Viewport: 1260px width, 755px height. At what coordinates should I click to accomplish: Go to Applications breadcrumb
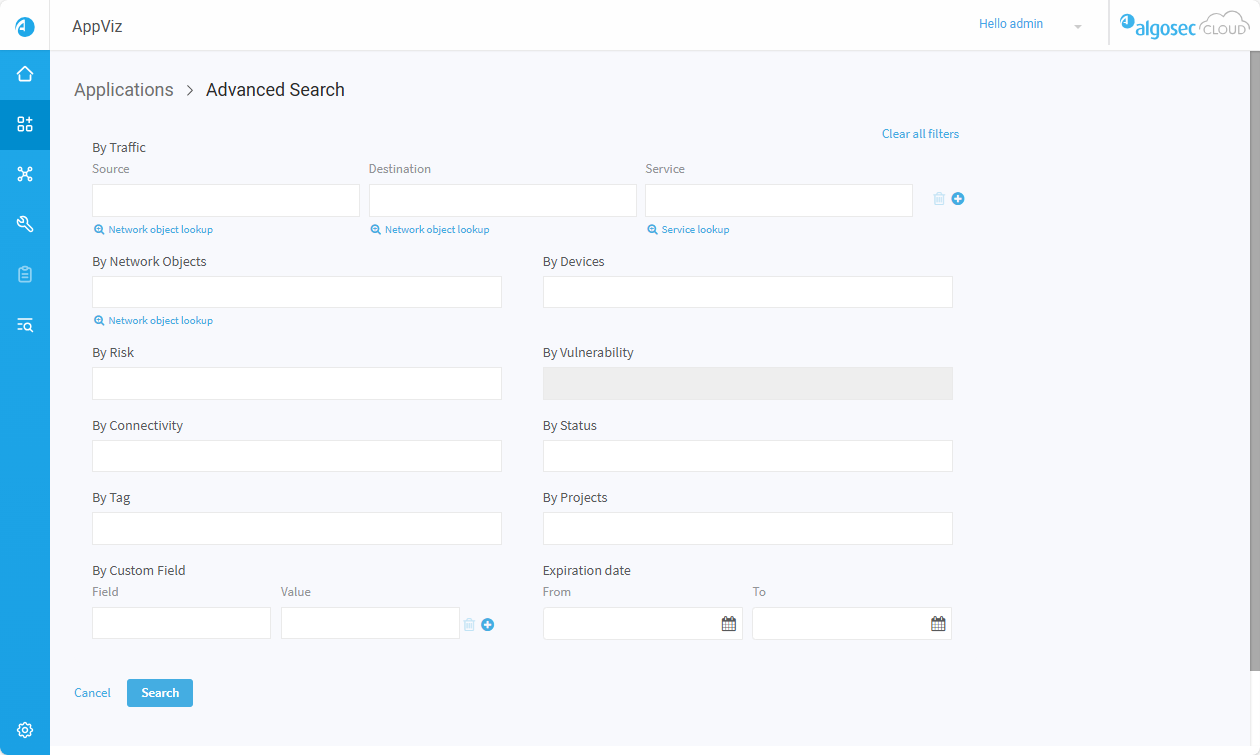click(124, 90)
